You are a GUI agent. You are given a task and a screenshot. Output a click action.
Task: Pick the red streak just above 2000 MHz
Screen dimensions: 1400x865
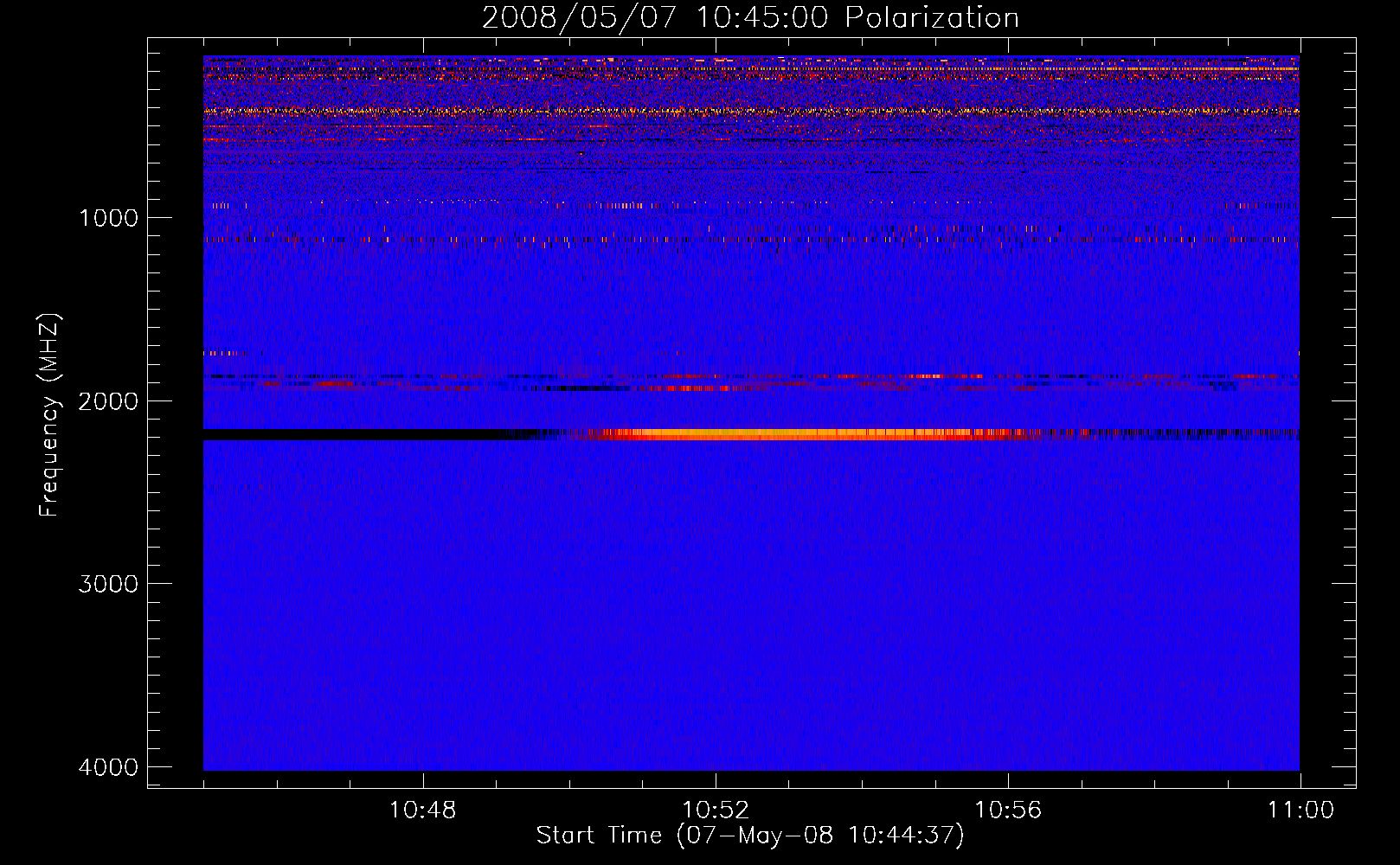pos(692,388)
